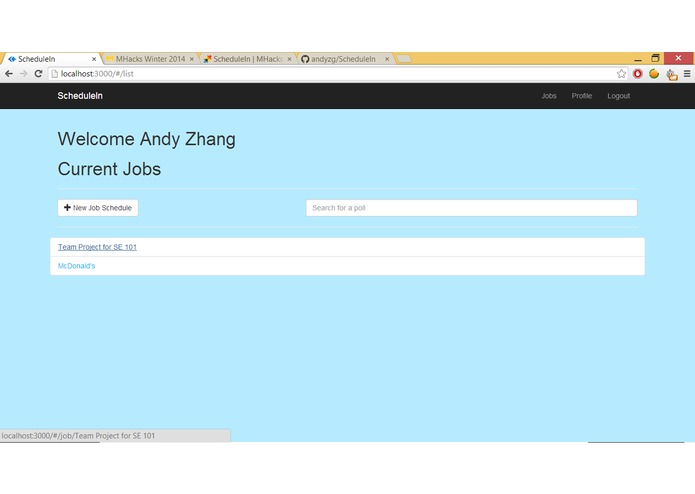
Task: Open the red Opera-style extension icon
Action: pyautogui.click(x=638, y=74)
